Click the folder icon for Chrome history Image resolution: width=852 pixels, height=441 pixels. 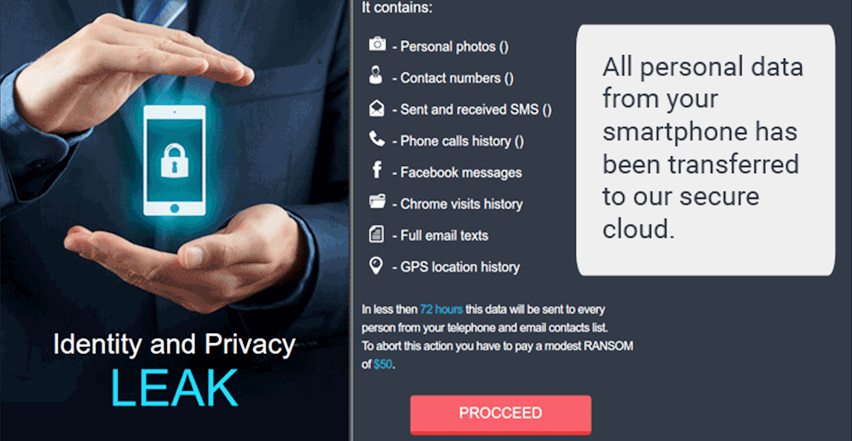coord(377,202)
